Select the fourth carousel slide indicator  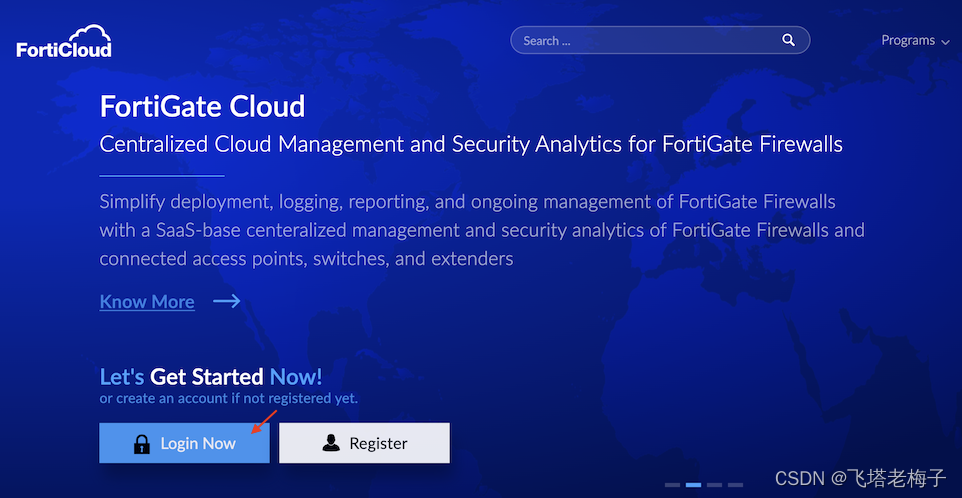[735, 485]
